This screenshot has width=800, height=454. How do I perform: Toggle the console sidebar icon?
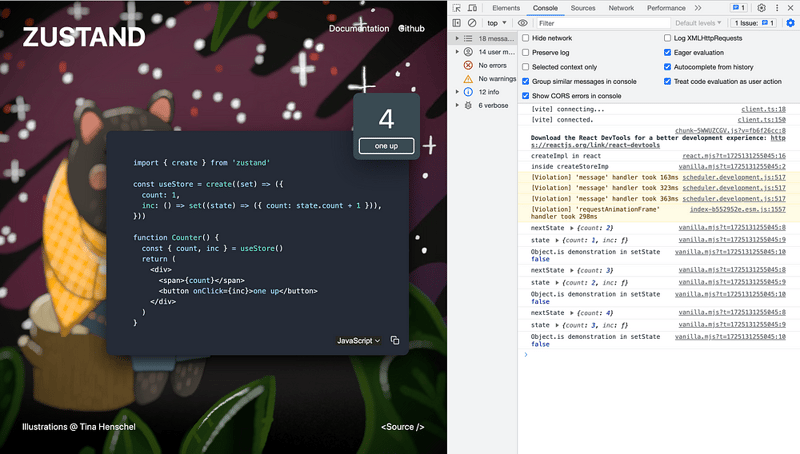pyautogui.click(x=457, y=23)
